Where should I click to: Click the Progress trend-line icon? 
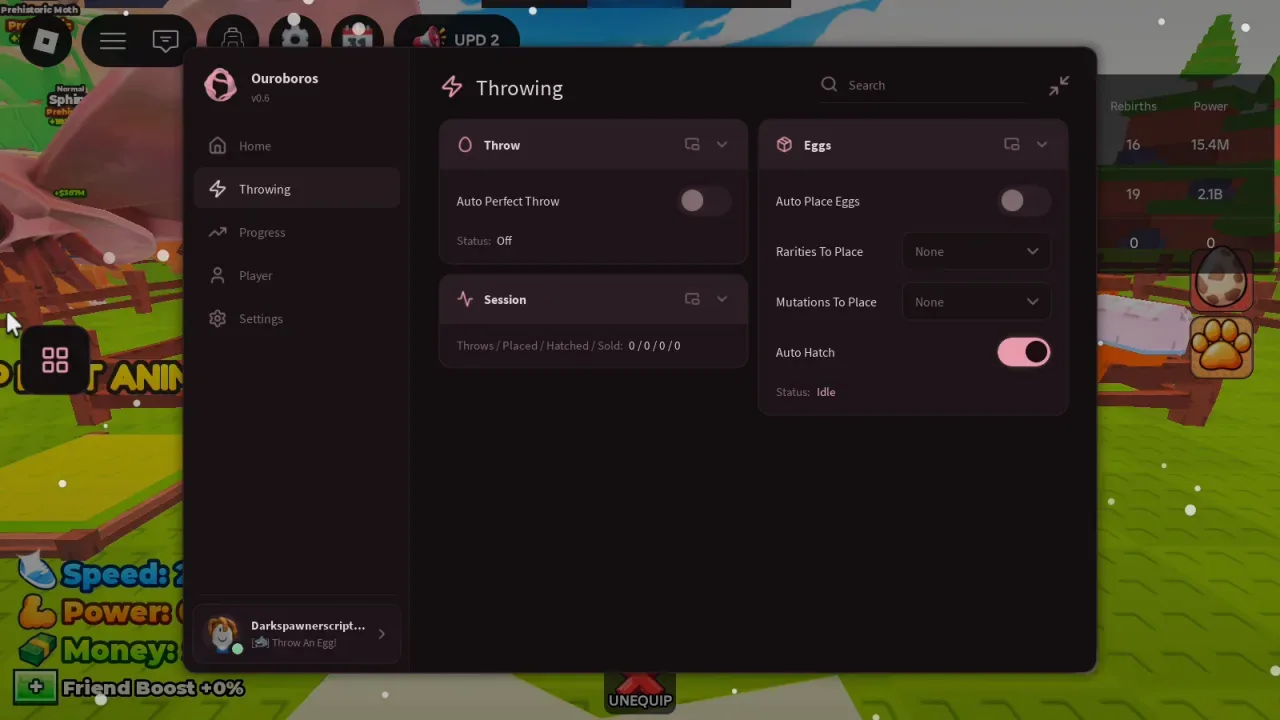point(217,232)
